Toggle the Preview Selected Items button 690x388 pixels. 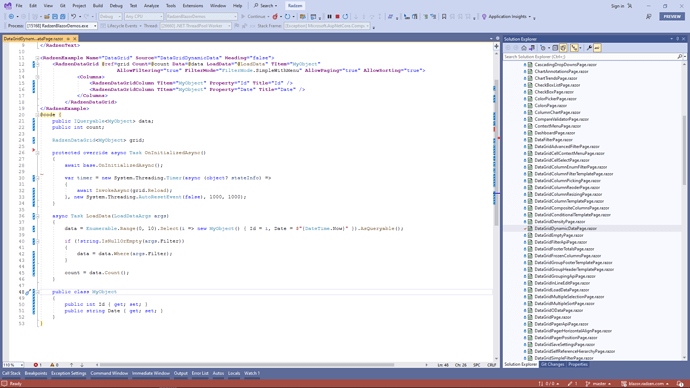point(597,48)
